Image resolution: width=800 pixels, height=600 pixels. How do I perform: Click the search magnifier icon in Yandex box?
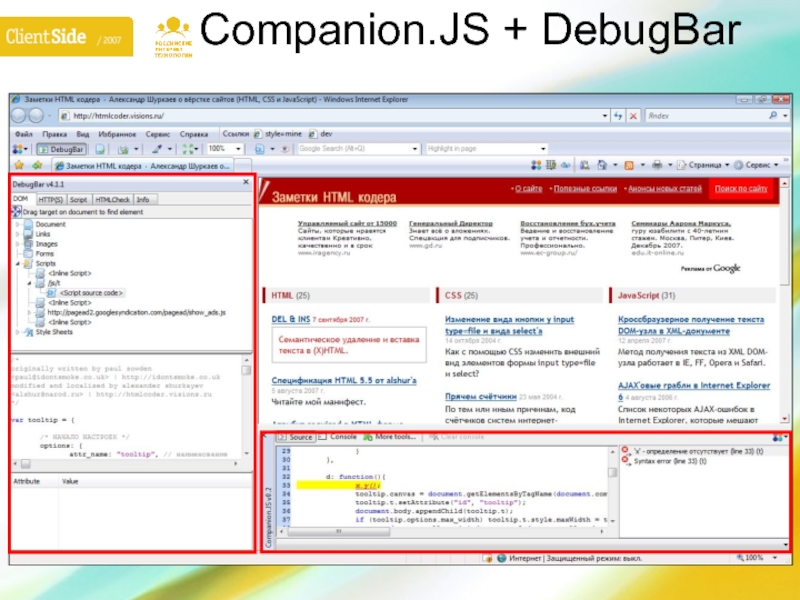(773, 116)
